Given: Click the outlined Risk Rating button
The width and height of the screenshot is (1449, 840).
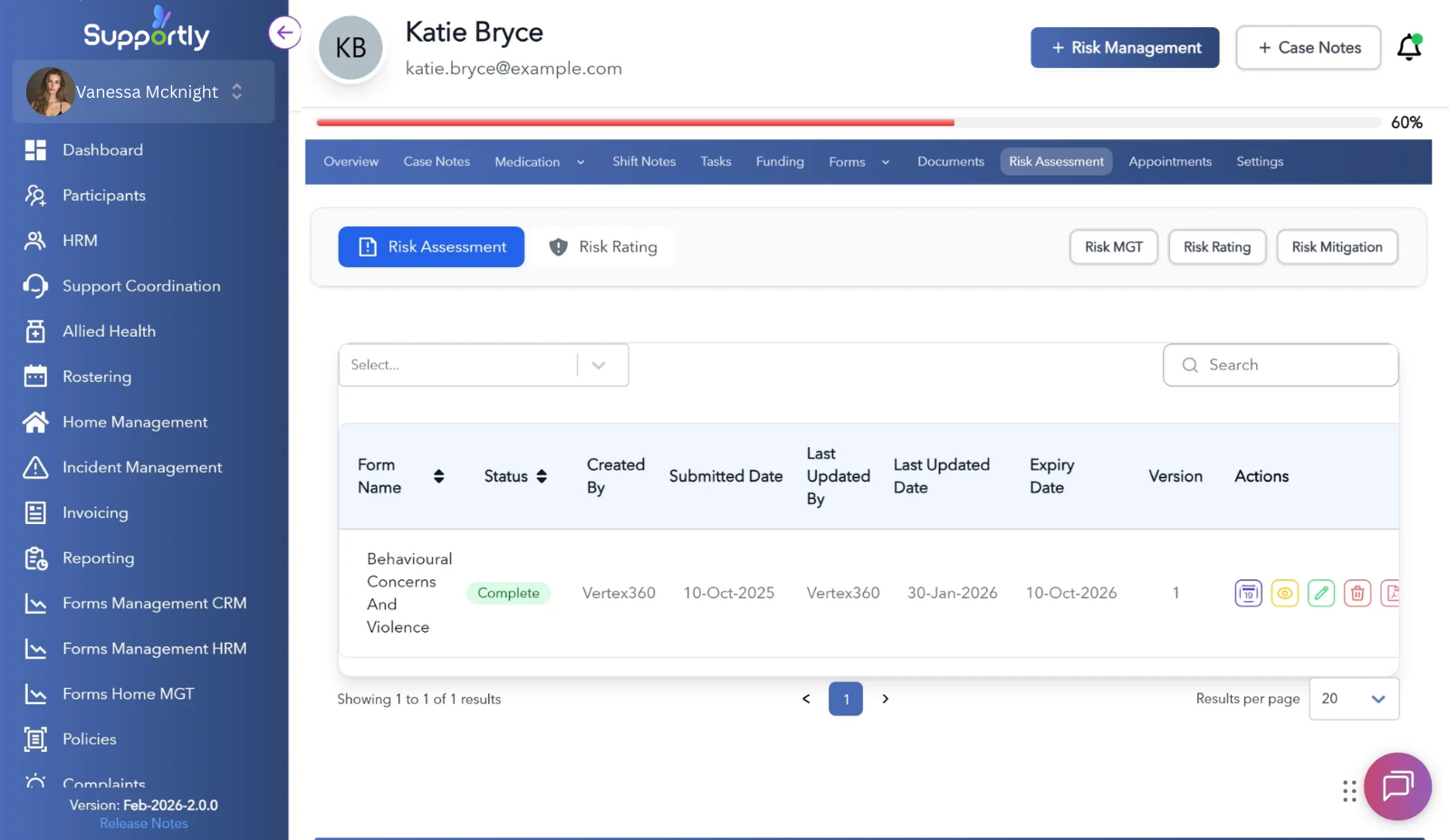Looking at the screenshot, I should point(1217,247).
